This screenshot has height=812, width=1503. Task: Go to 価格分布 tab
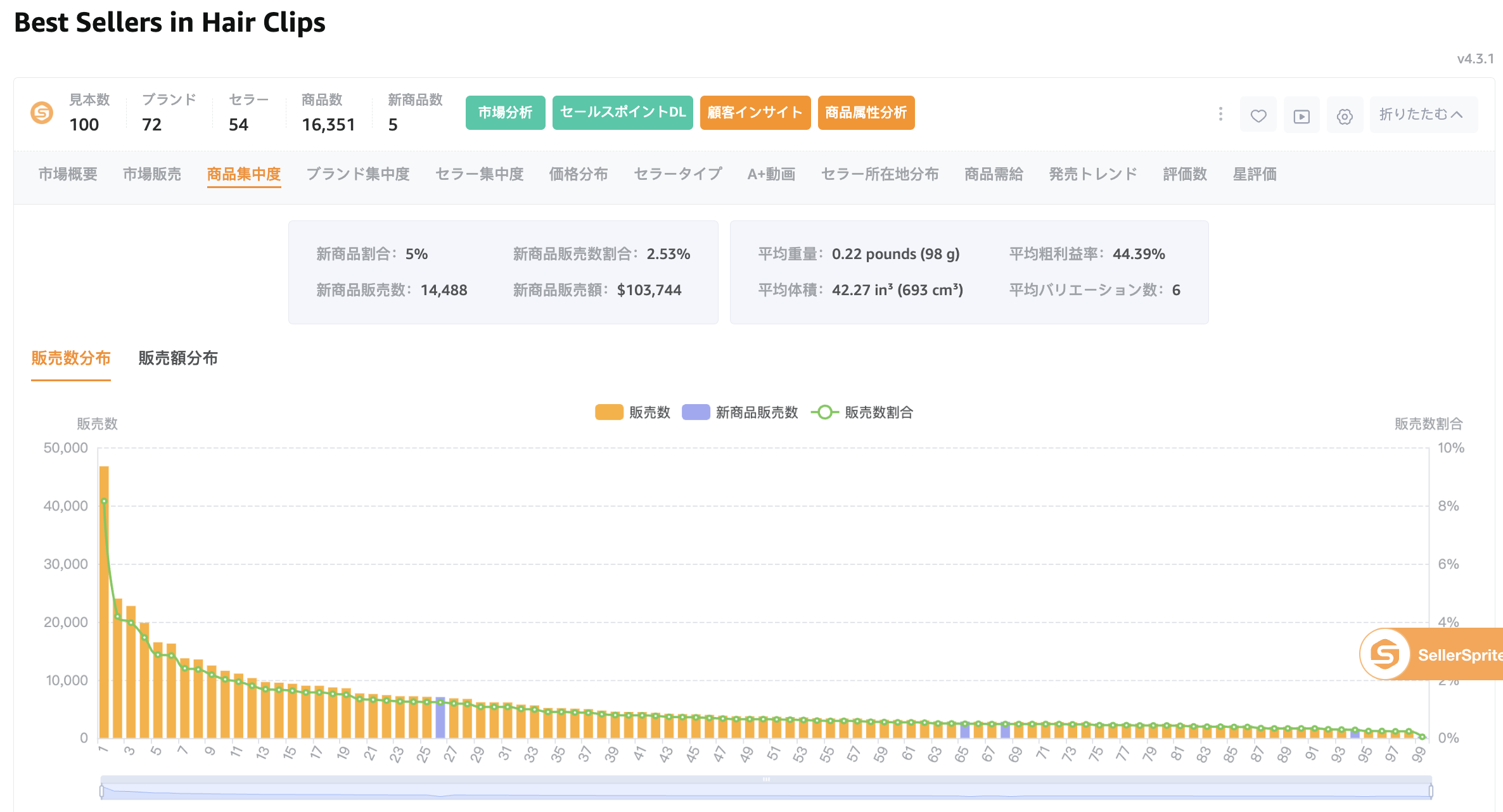(x=579, y=174)
